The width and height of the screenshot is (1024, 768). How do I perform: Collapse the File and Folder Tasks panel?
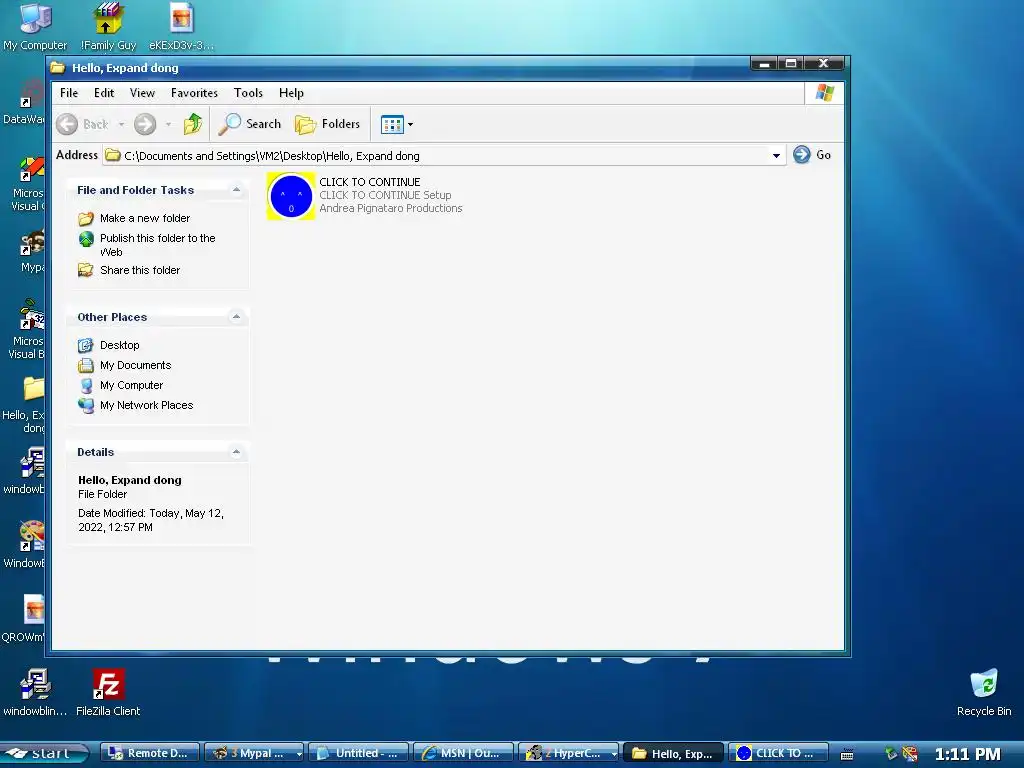236,190
